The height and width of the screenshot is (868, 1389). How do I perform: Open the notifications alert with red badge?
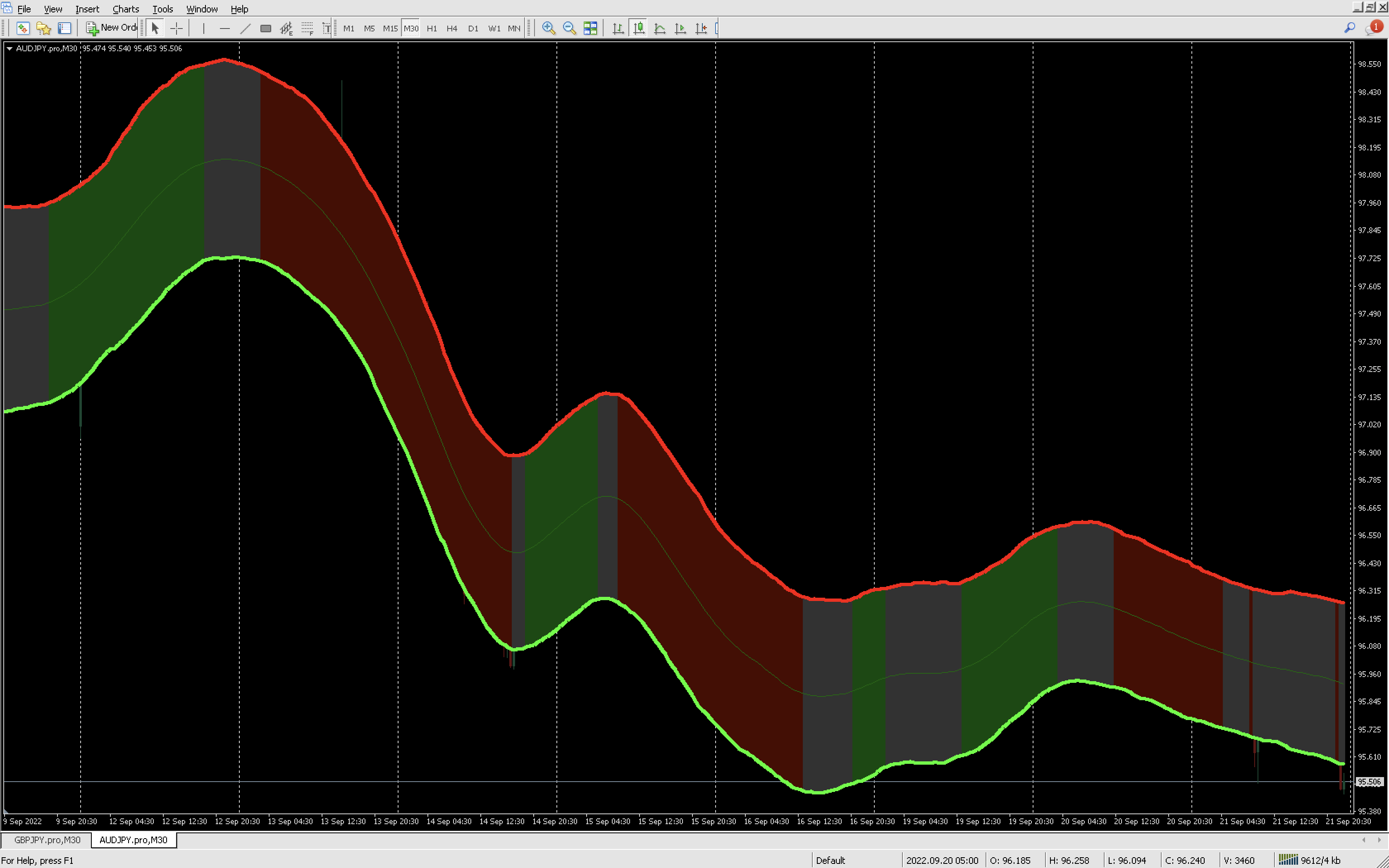click(x=1374, y=28)
